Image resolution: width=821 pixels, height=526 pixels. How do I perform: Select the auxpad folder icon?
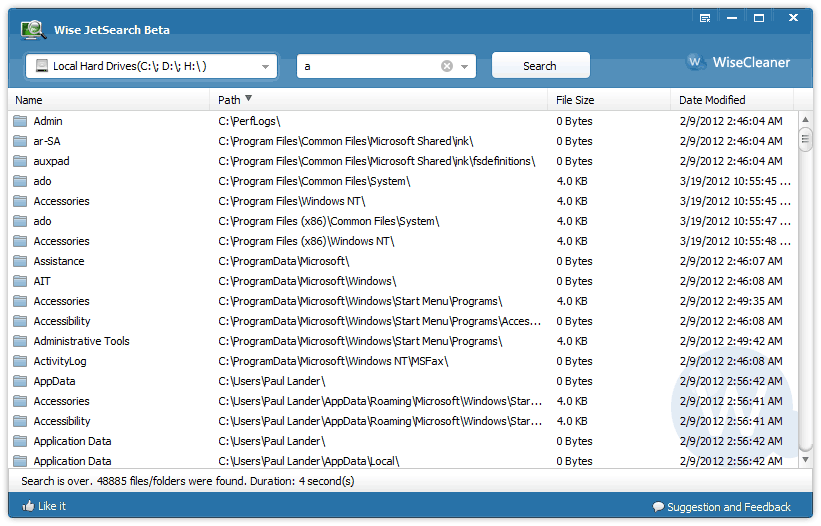[x=20, y=161]
